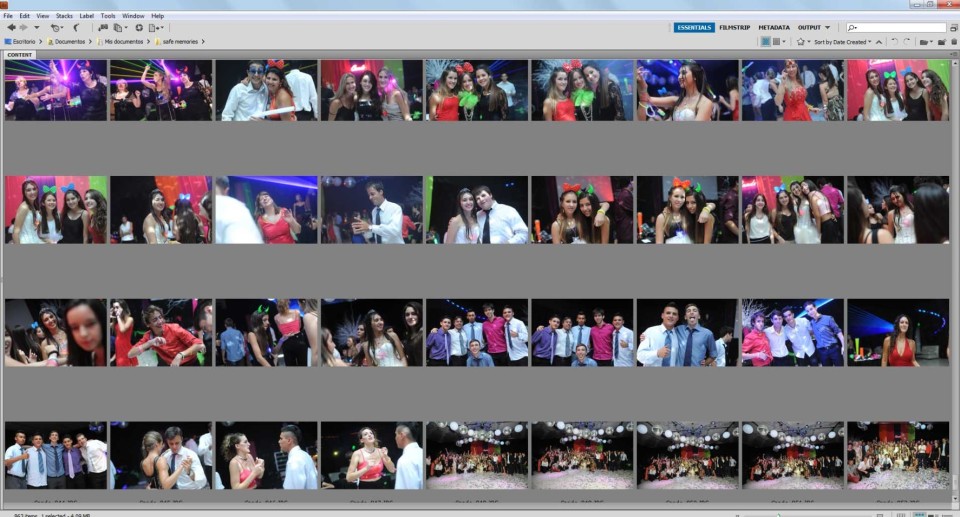Click the Get Photos from Camera icon
Image resolution: width=960 pixels, height=517 pixels.
[x=102, y=28]
